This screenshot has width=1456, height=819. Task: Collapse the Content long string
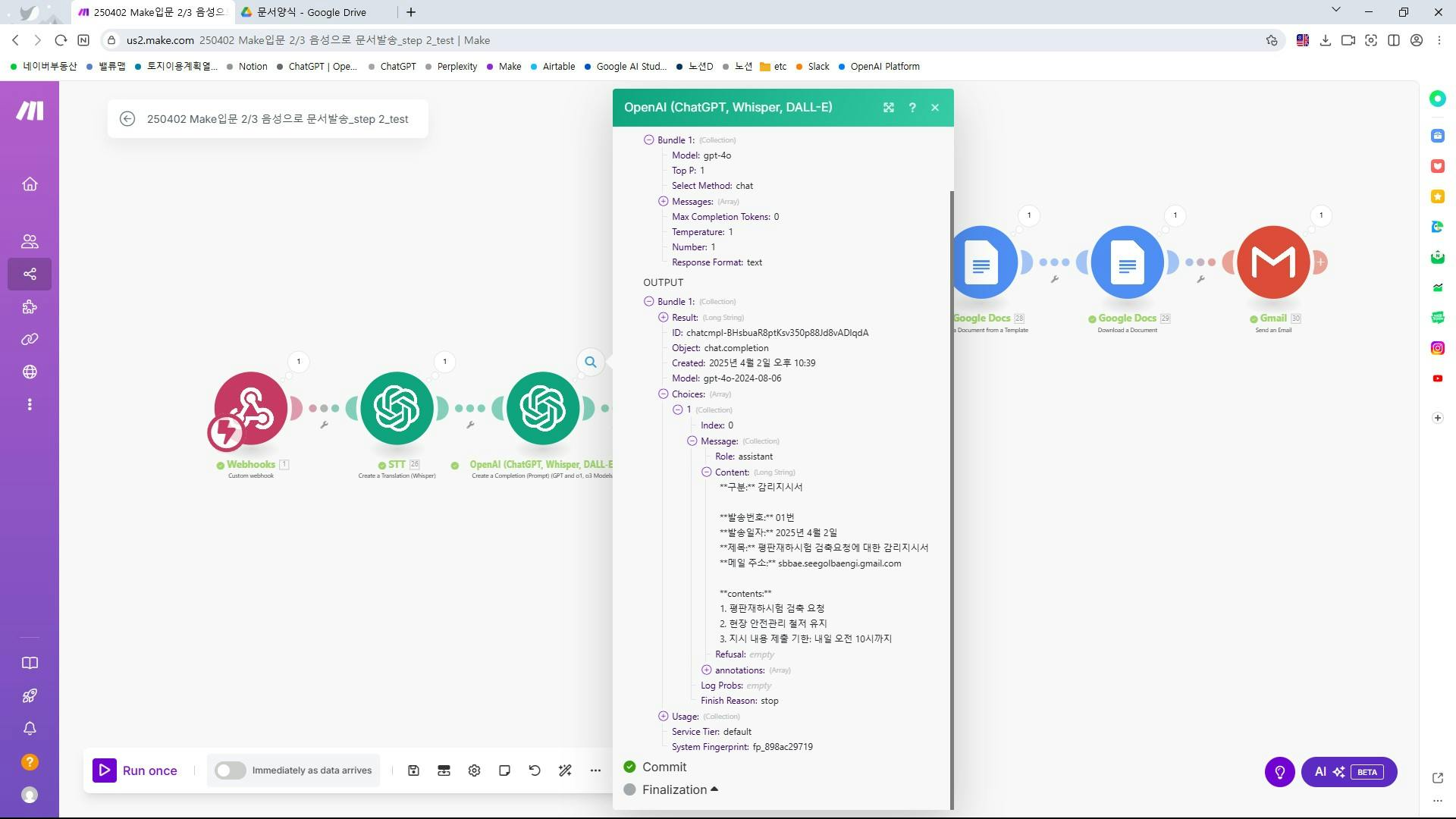(707, 472)
